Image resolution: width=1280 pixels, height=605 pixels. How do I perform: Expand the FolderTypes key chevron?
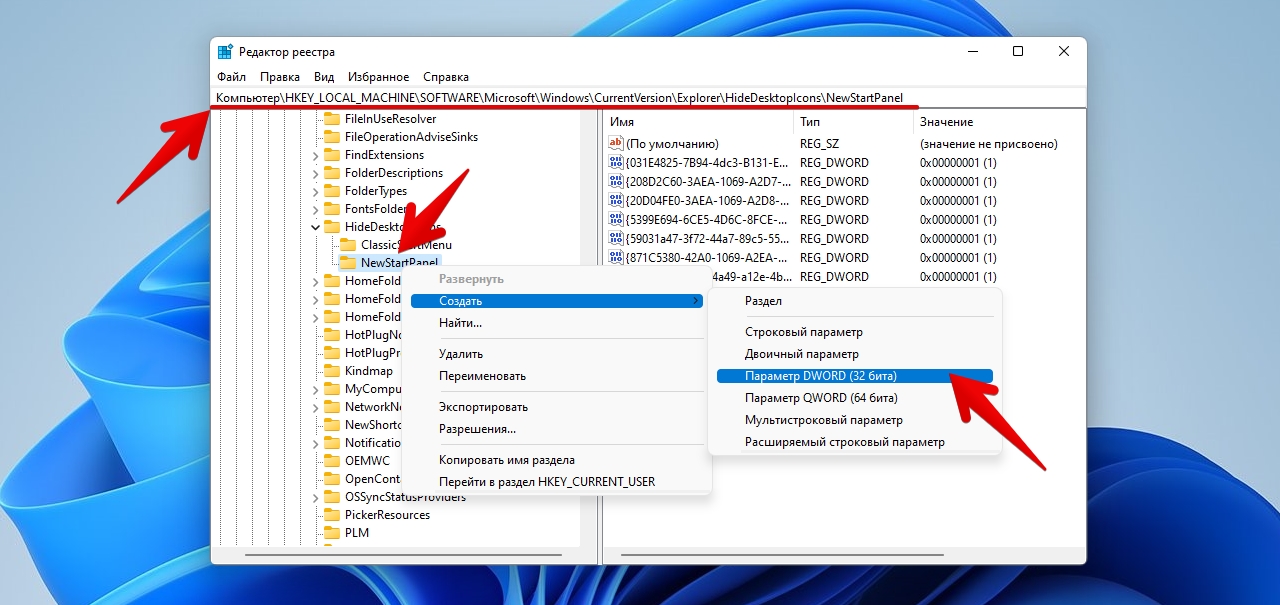[315, 191]
